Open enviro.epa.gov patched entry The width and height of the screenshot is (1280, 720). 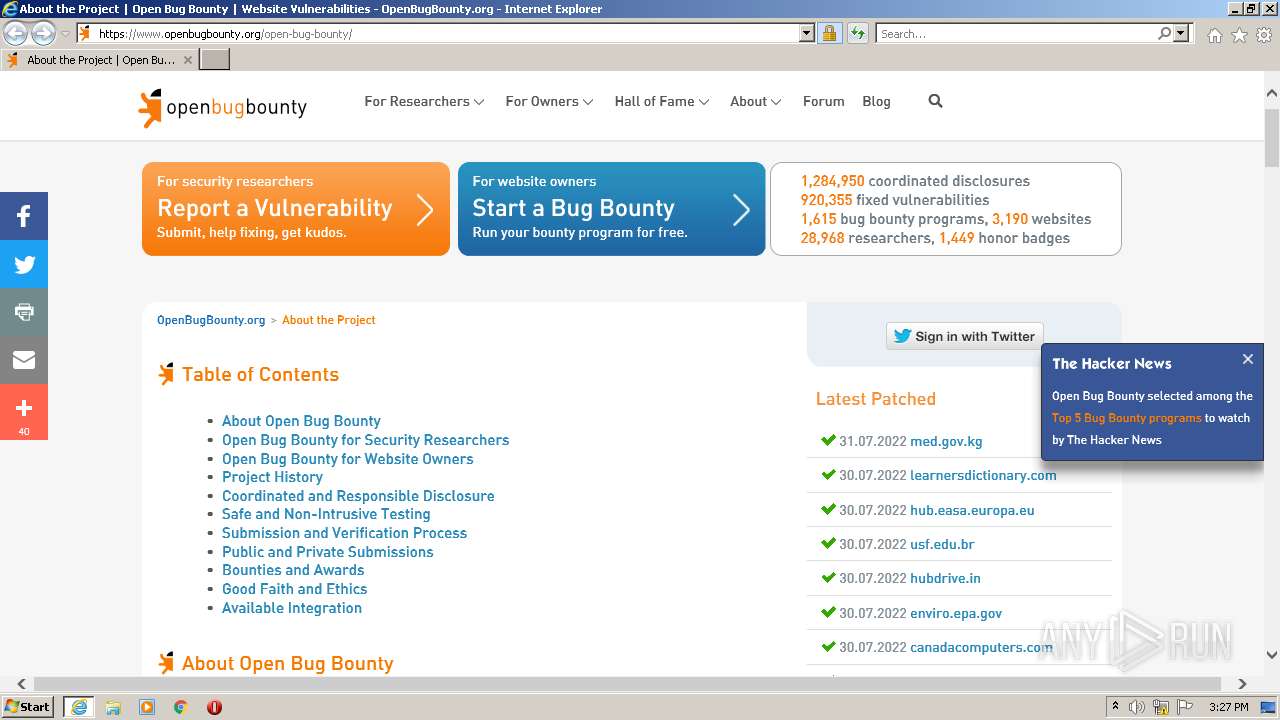pos(956,613)
